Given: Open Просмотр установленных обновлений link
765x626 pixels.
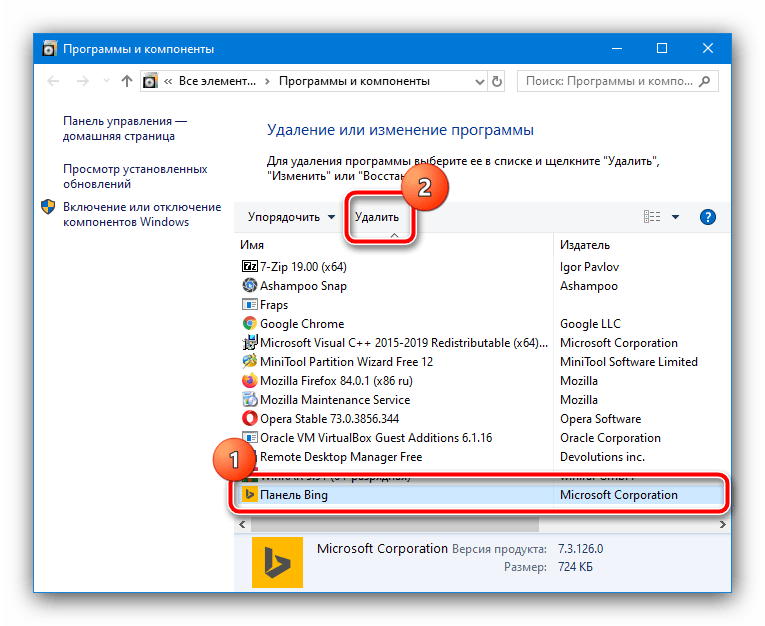Looking at the screenshot, I should [x=135, y=176].
